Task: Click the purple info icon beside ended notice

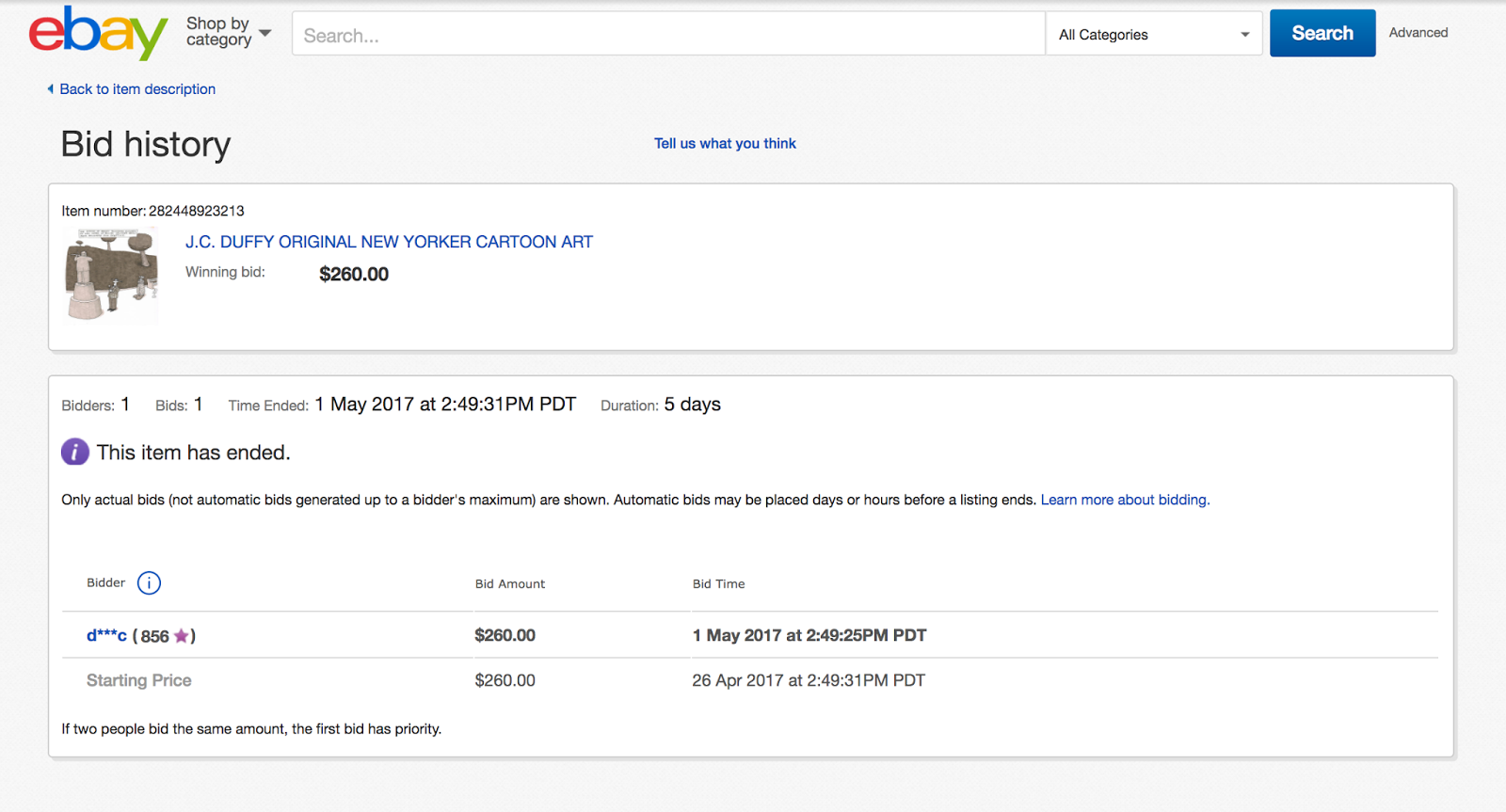Action: 75,453
